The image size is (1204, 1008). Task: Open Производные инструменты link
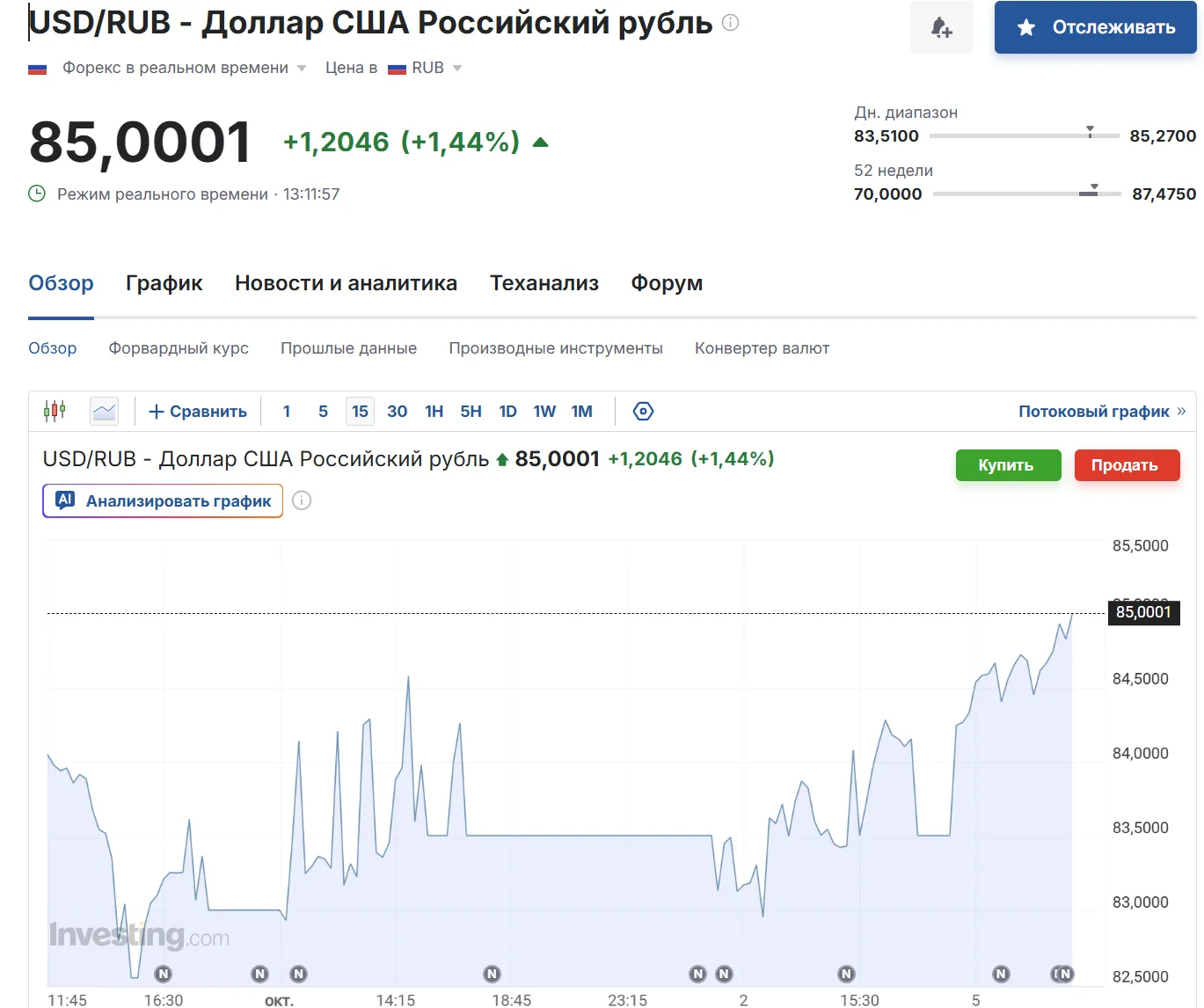[x=556, y=348]
